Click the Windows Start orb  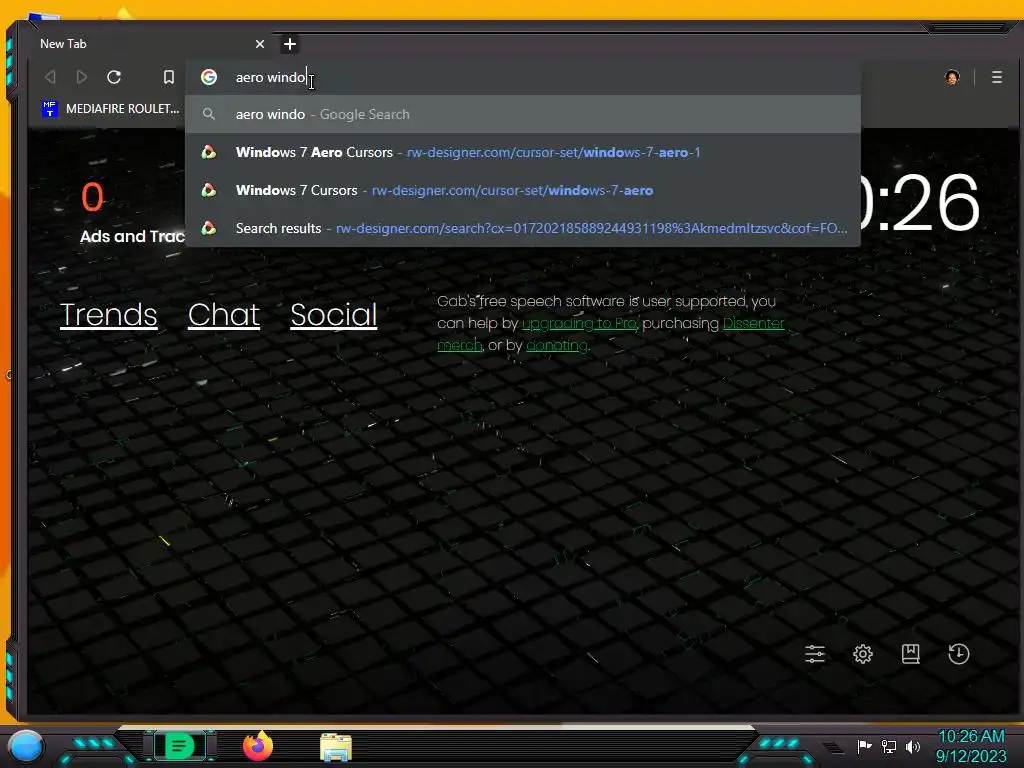(26, 746)
